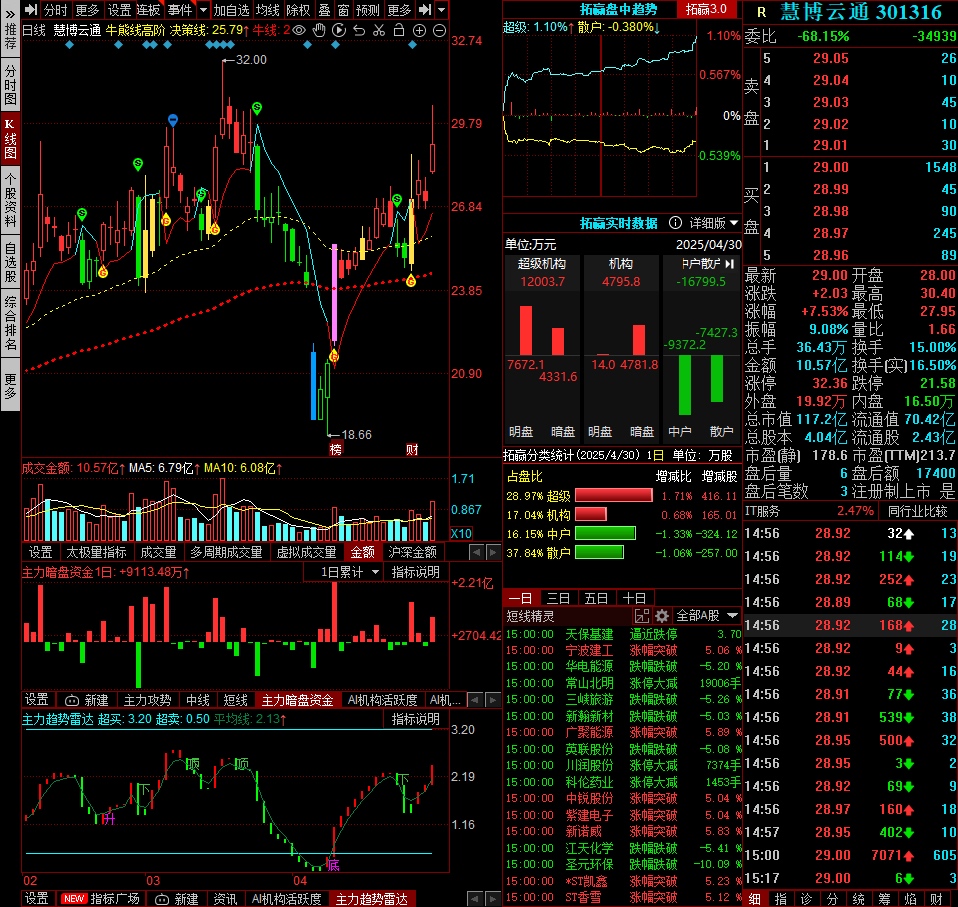958x907 pixels.
Task: Click the replay play-circle icon
Action: tap(339, 30)
